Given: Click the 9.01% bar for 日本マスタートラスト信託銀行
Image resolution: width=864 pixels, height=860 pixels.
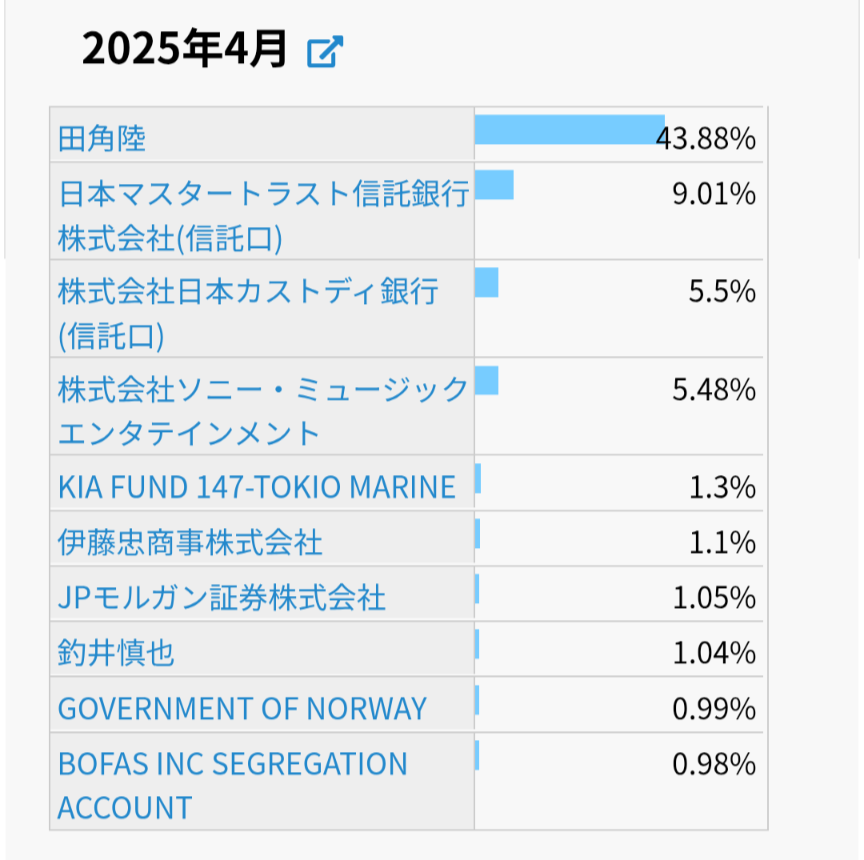Looking at the screenshot, I should click(x=494, y=185).
